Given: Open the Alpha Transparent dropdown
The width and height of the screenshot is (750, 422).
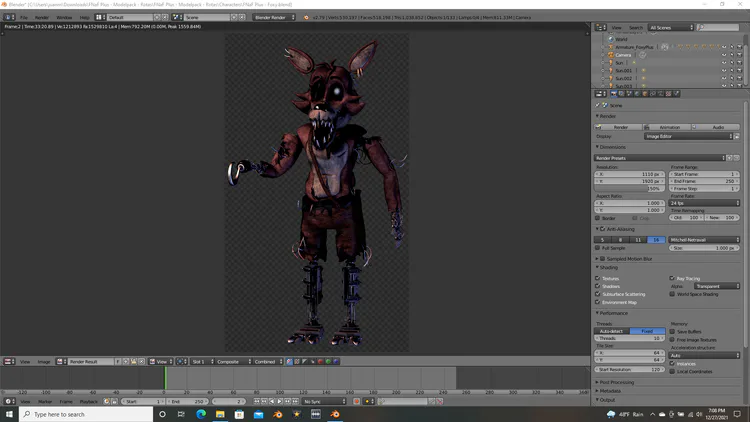Looking at the screenshot, I should 717,286.
